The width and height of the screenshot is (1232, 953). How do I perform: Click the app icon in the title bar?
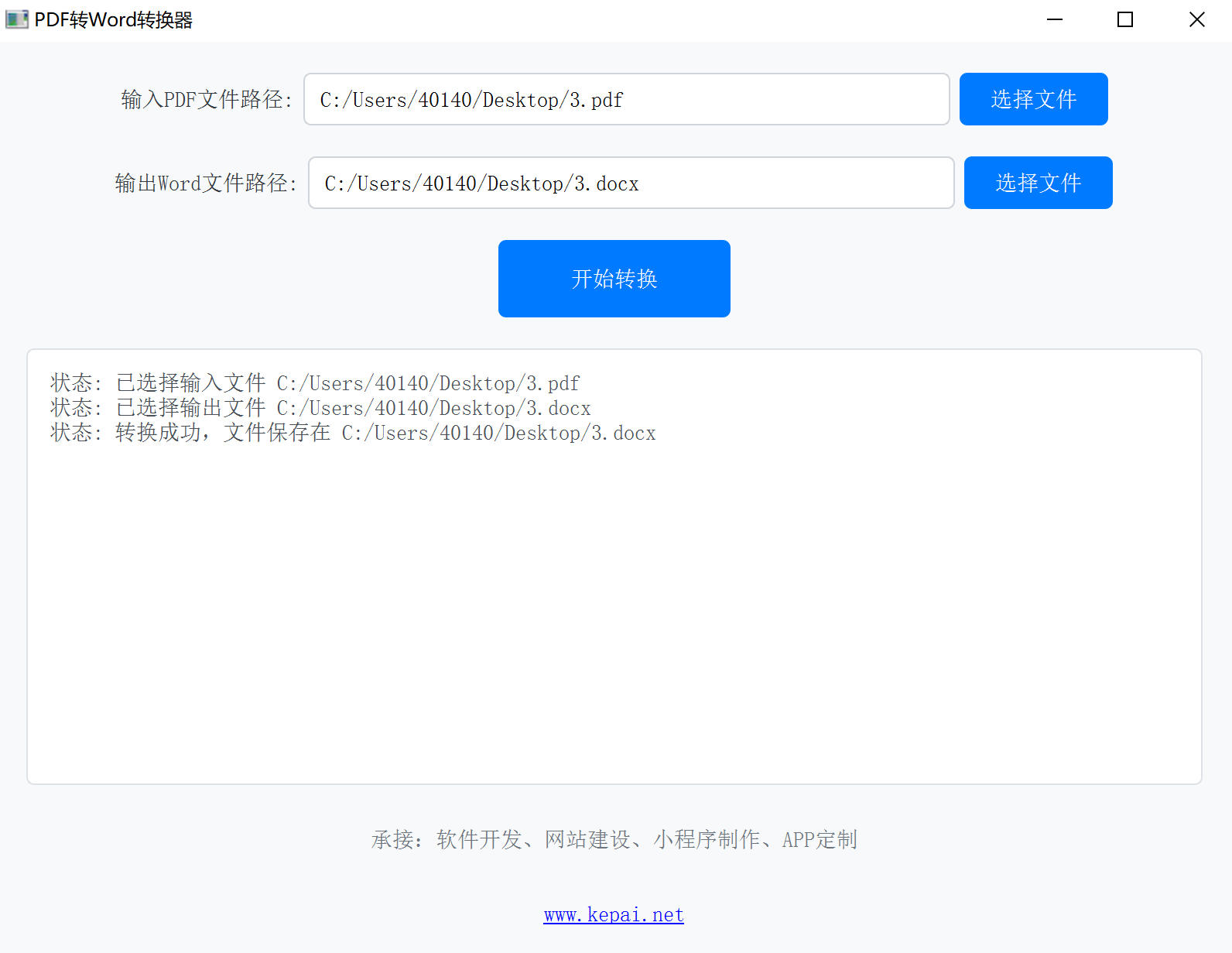[x=16, y=19]
